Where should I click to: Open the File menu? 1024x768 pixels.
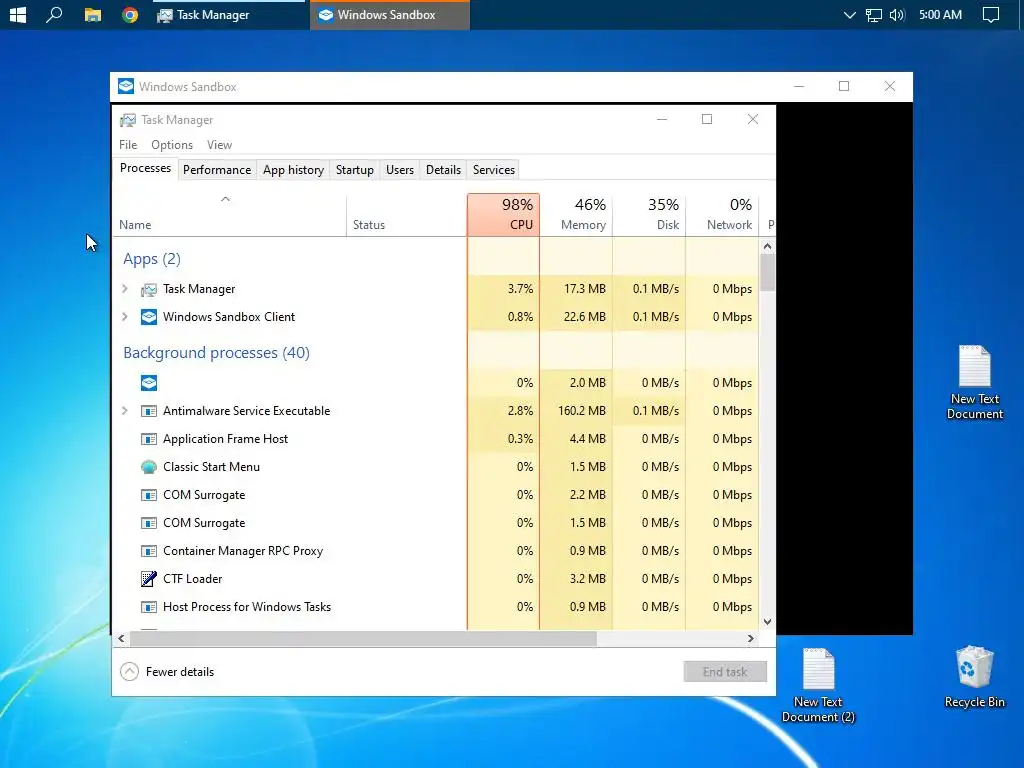pyautogui.click(x=128, y=145)
